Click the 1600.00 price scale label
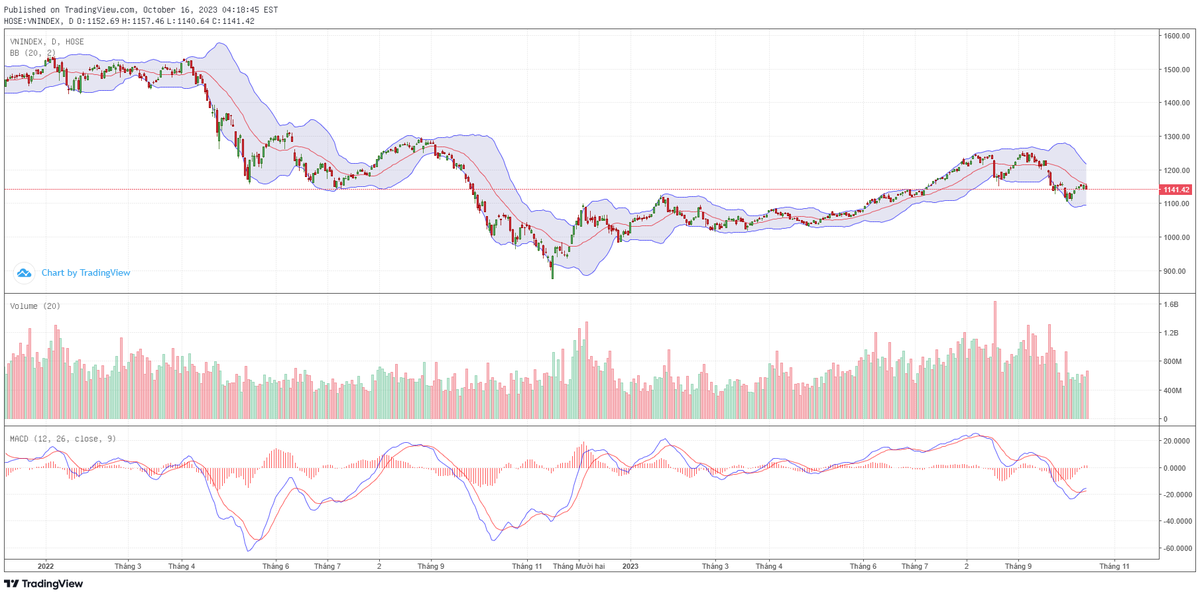Viewport: 1200px width, 596px height. pyautogui.click(x=1175, y=36)
